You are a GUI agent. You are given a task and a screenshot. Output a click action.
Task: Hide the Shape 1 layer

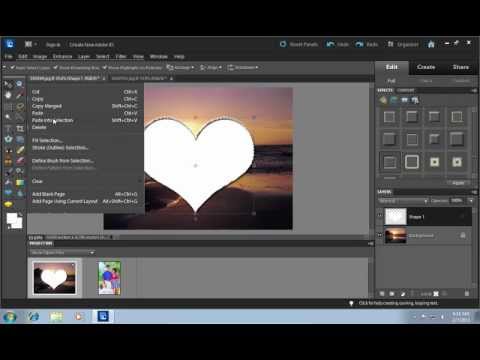tap(380, 215)
